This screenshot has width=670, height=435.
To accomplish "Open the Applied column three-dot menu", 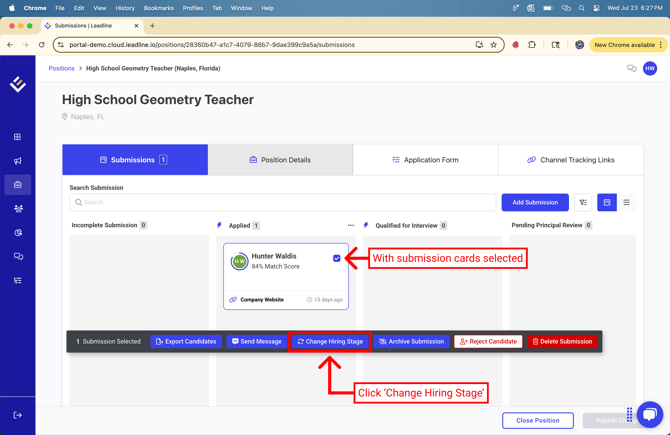I will 351,226.
